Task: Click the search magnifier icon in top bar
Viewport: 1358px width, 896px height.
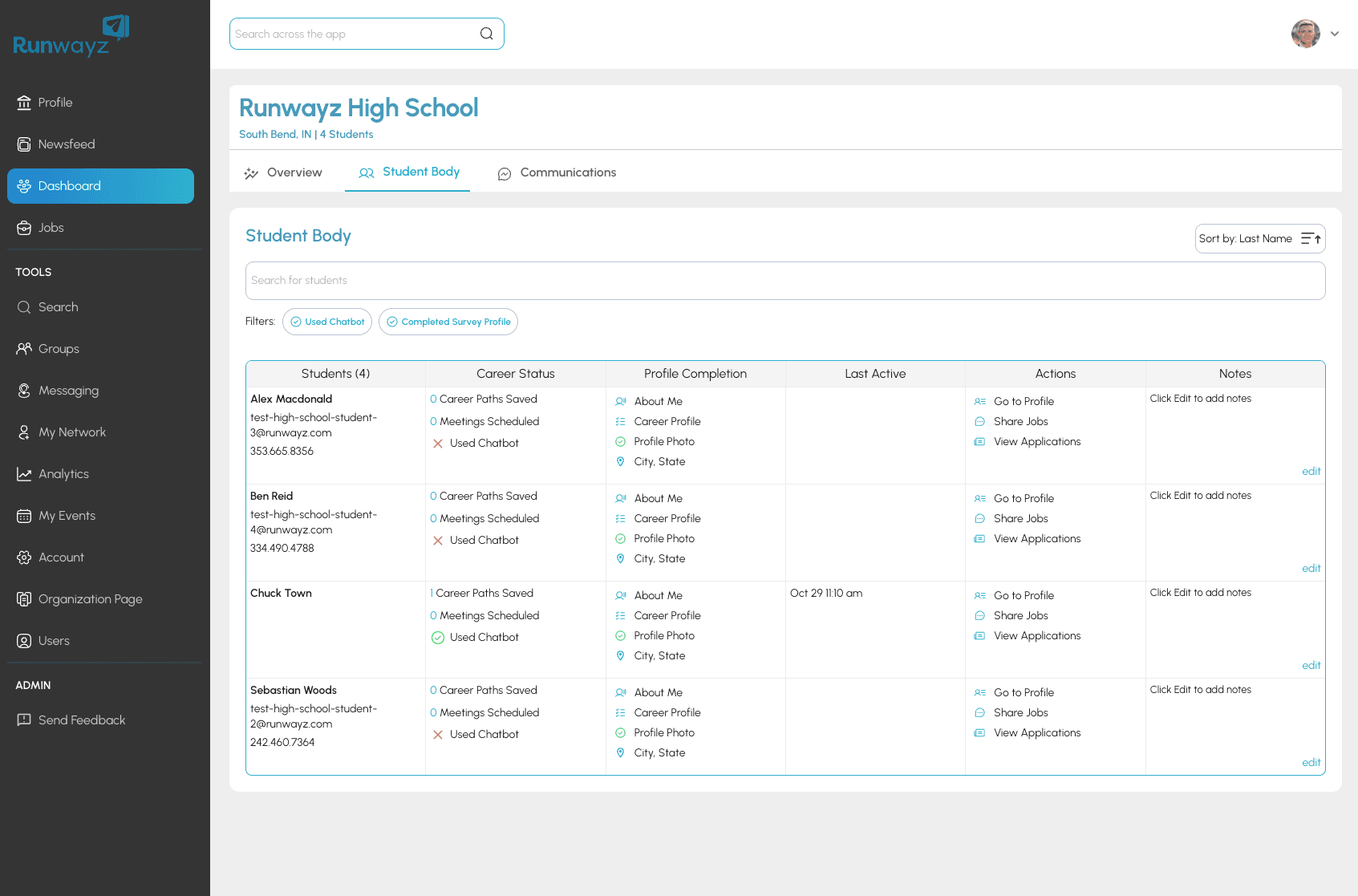Action: (x=486, y=34)
